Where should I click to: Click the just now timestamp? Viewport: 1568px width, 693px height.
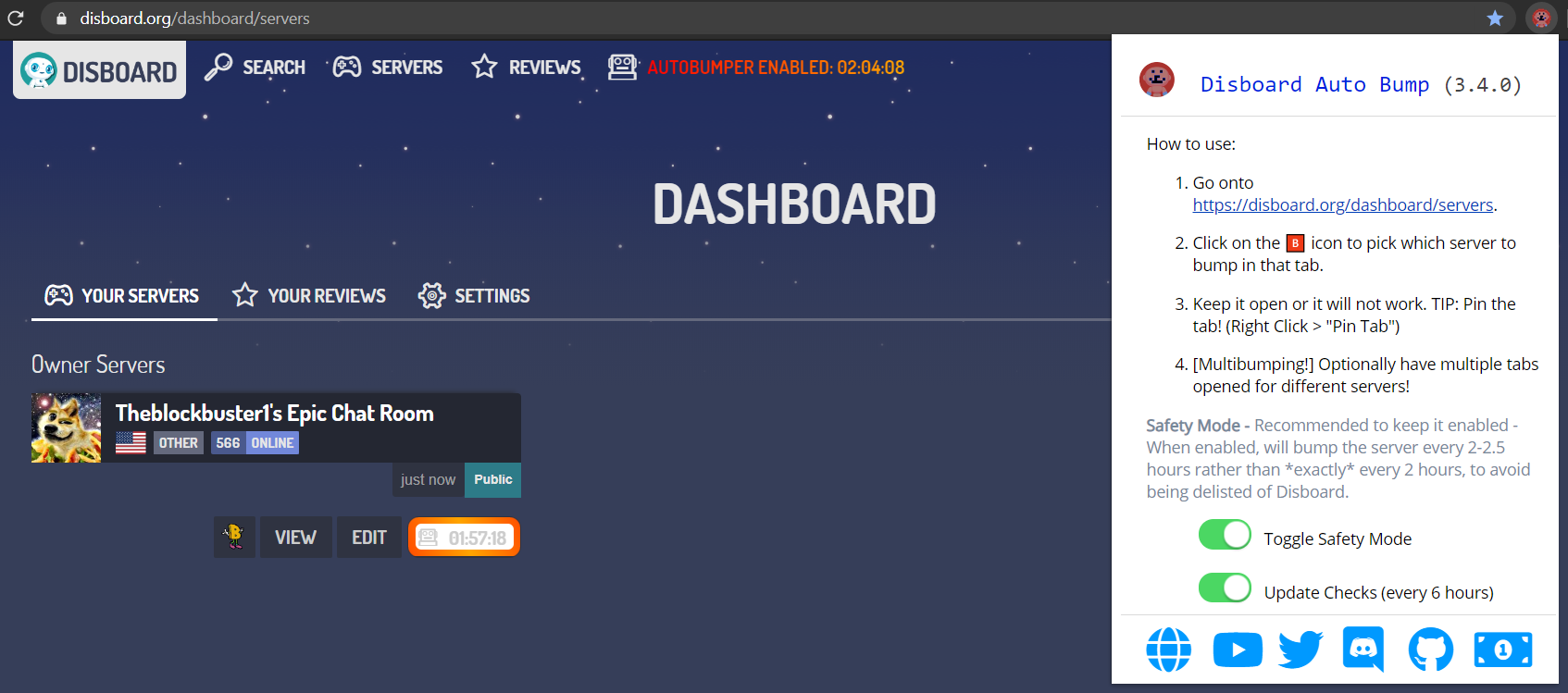(428, 480)
